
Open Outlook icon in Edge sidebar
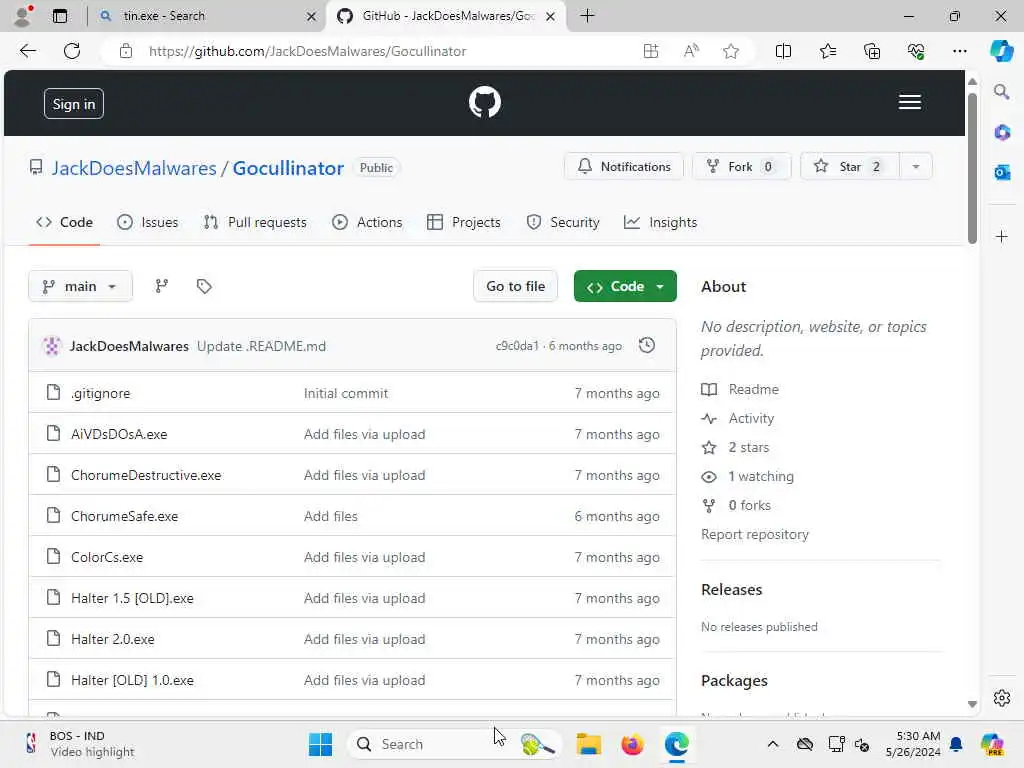click(1001, 172)
